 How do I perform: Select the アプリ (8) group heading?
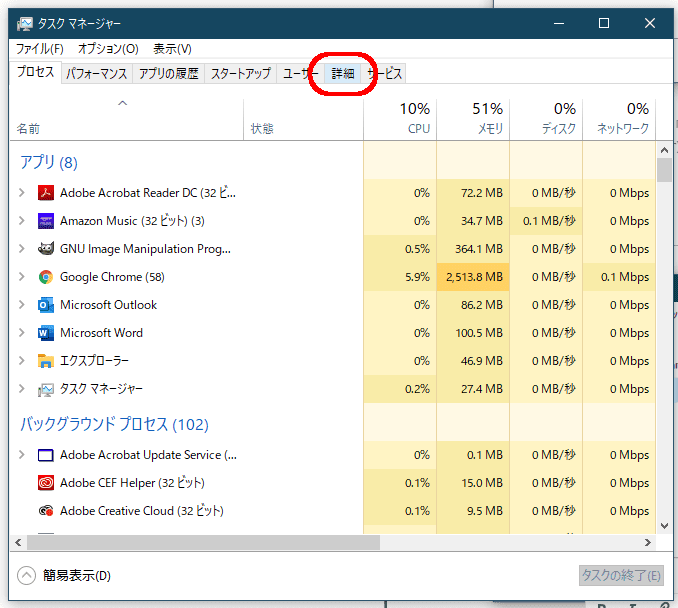49,162
